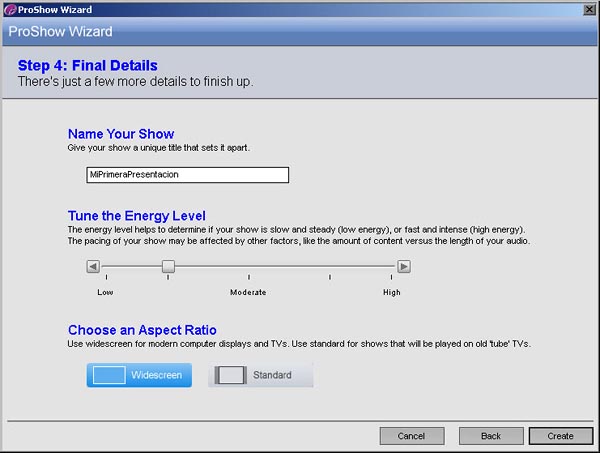Viewport: 600px width, 453px height.
Task: Click the 'Name Your Show' heading
Action: [x=121, y=134]
